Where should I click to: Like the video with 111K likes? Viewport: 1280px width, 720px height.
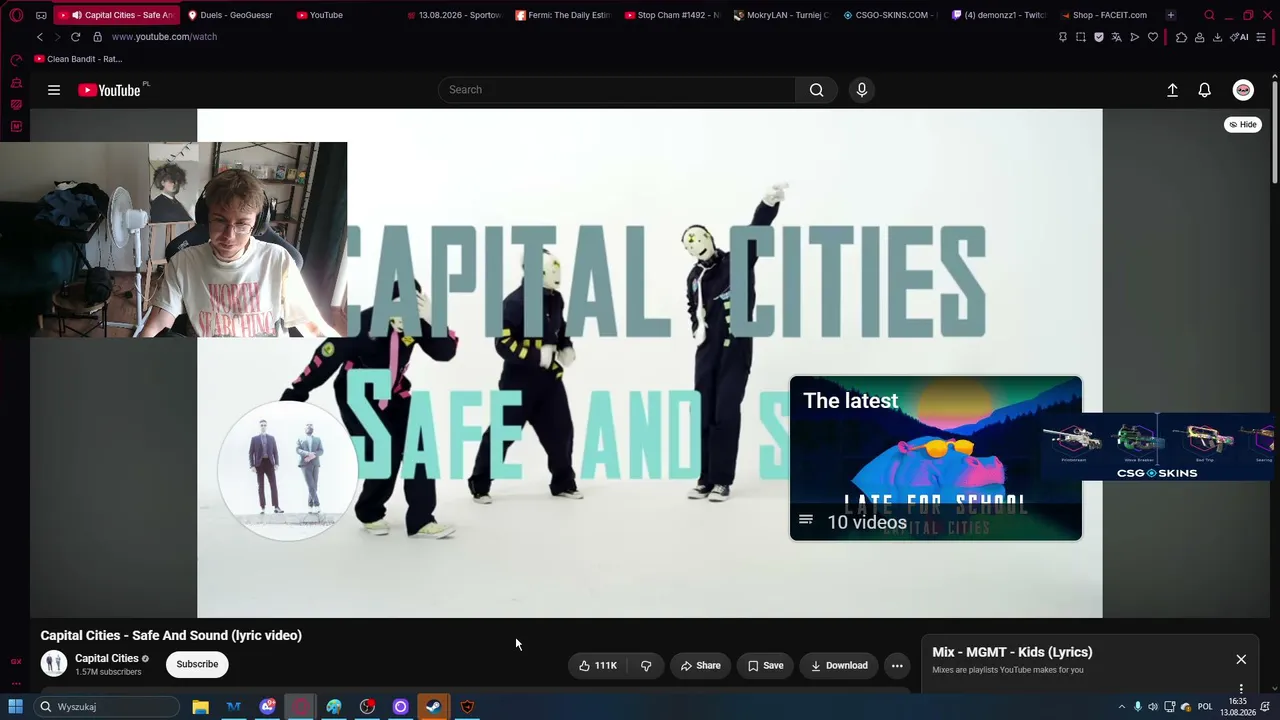(x=598, y=665)
